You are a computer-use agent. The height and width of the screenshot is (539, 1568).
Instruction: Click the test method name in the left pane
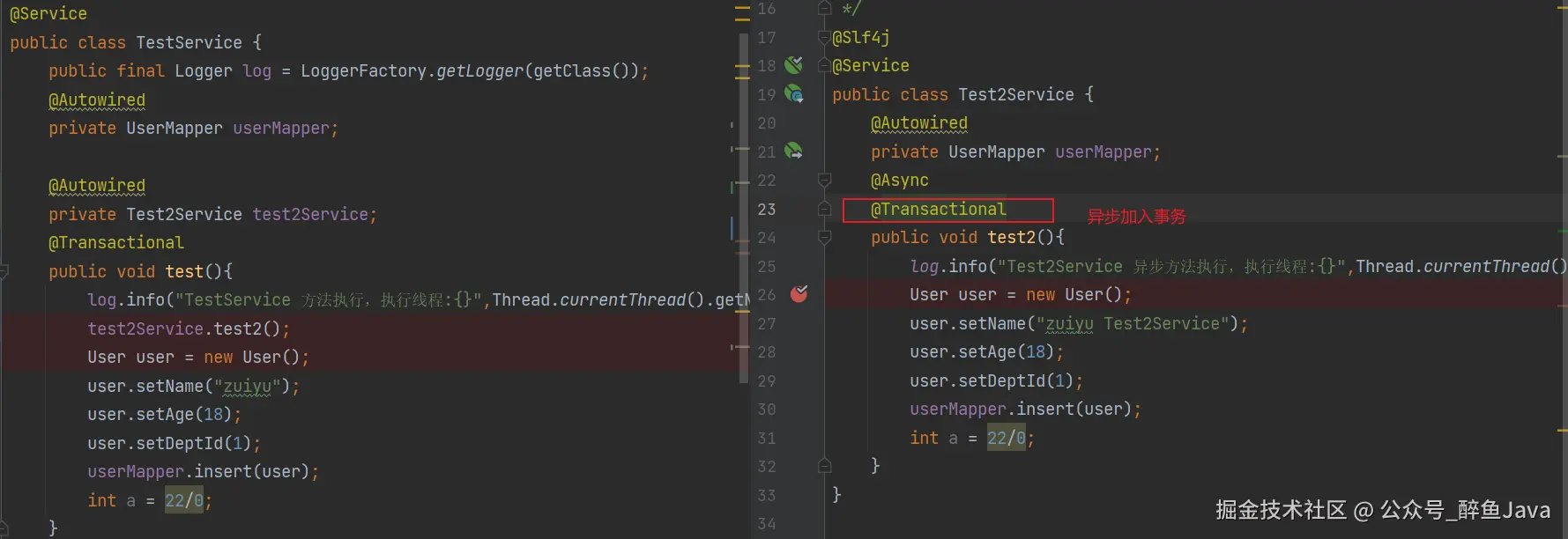(184, 271)
